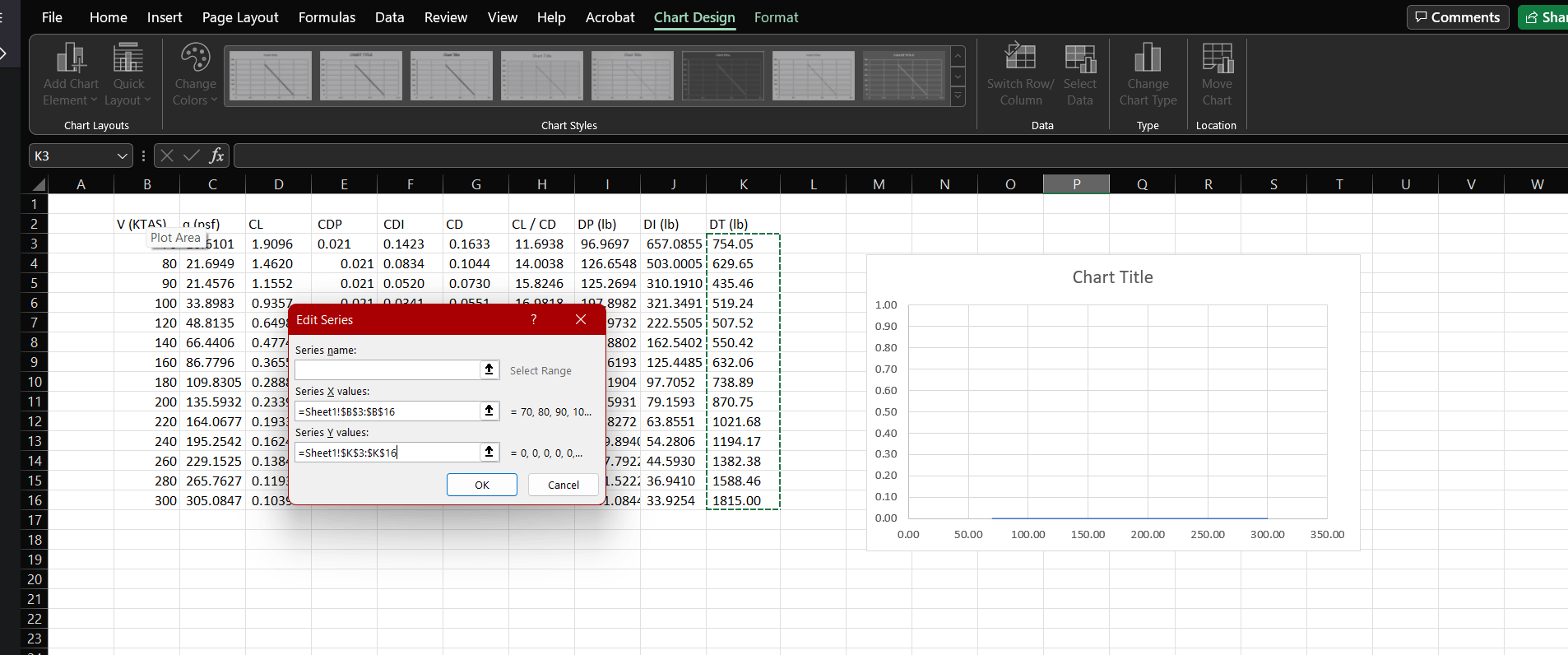Expand the Name Box dropdown
The image size is (1568, 655).
coord(123,156)
